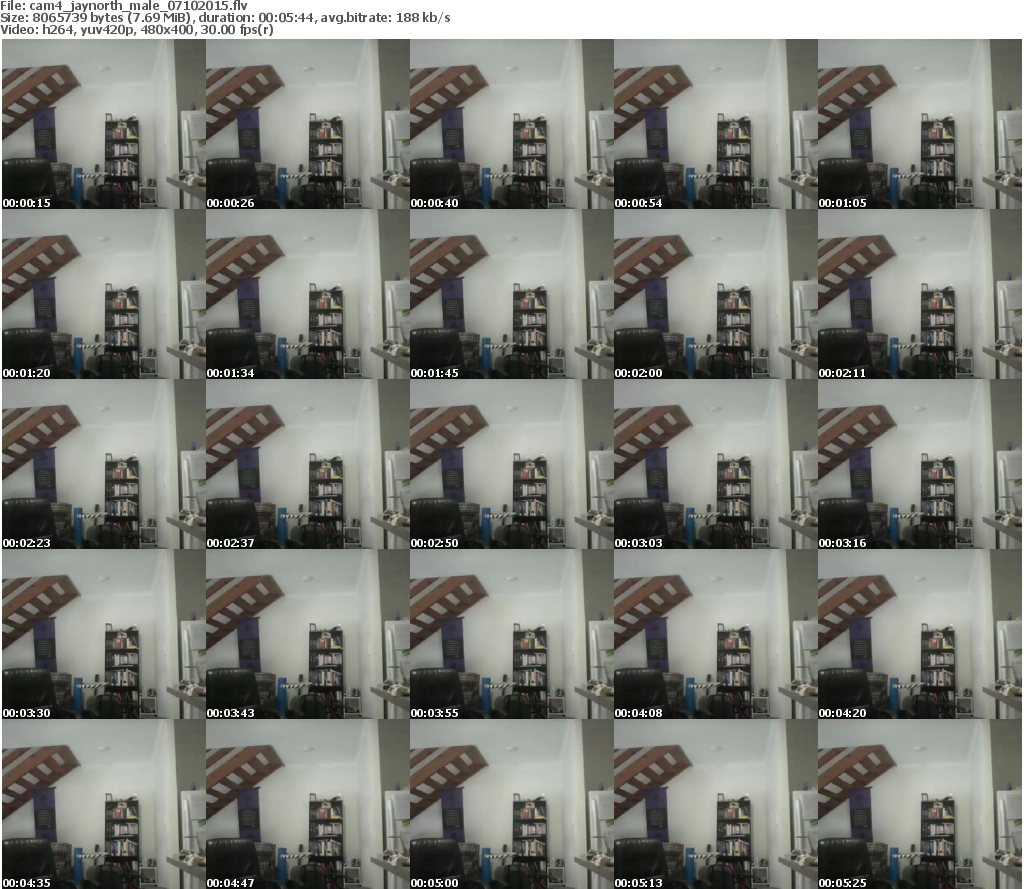
Task: Click the video codec text h264
Action: pos(57,29)
